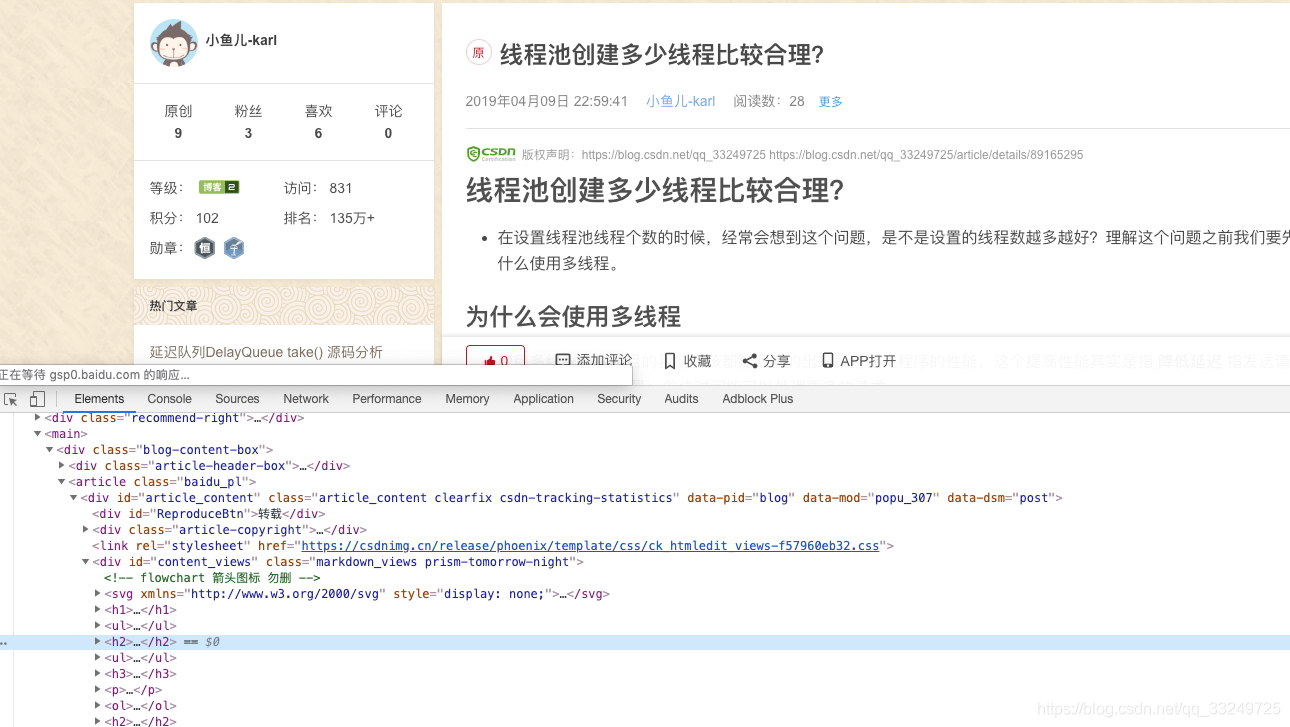
Task: Click 分享 share button
Action: (x=766, y=361)
